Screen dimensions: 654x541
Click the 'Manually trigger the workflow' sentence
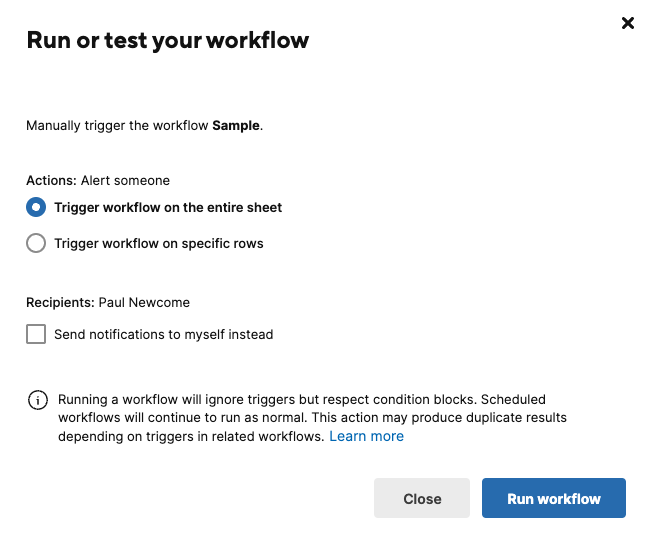pos(144,126)
